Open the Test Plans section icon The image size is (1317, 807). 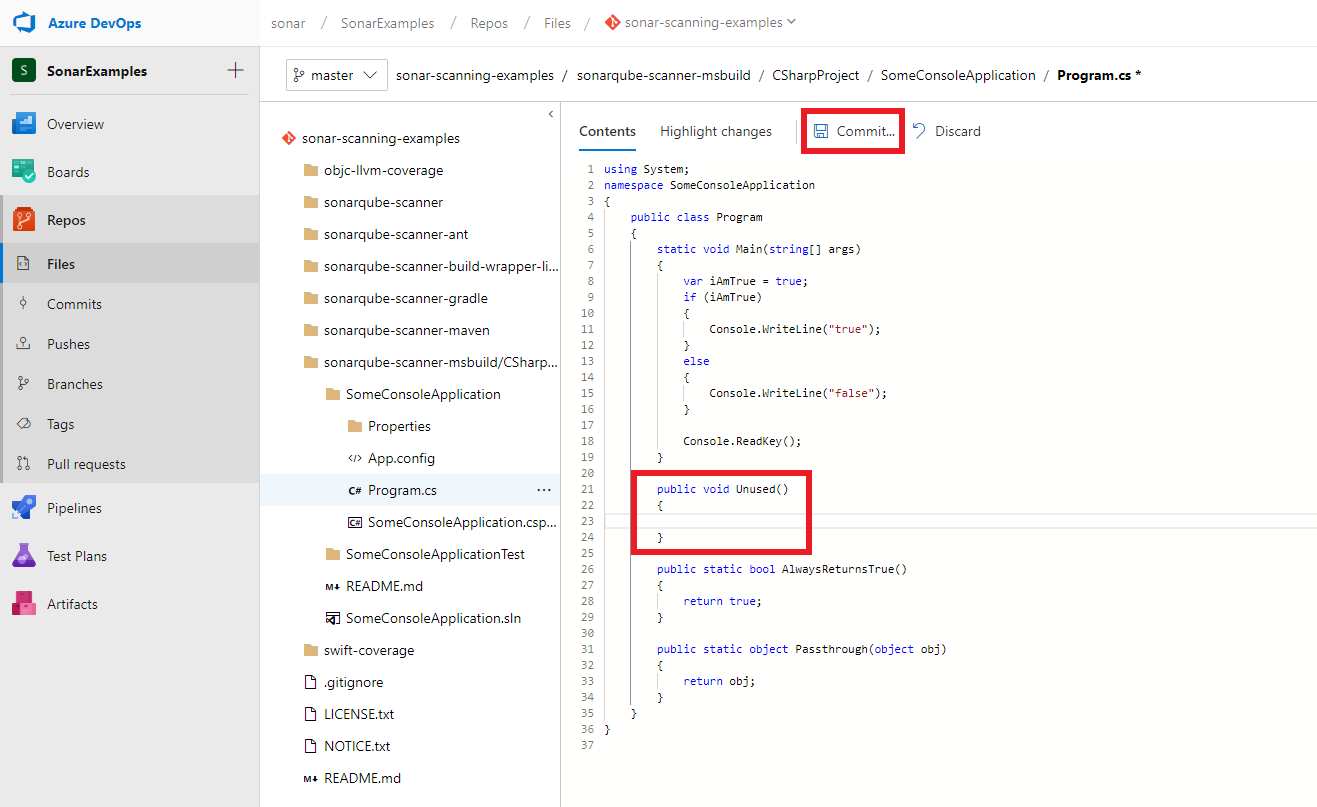coord(24,556)
